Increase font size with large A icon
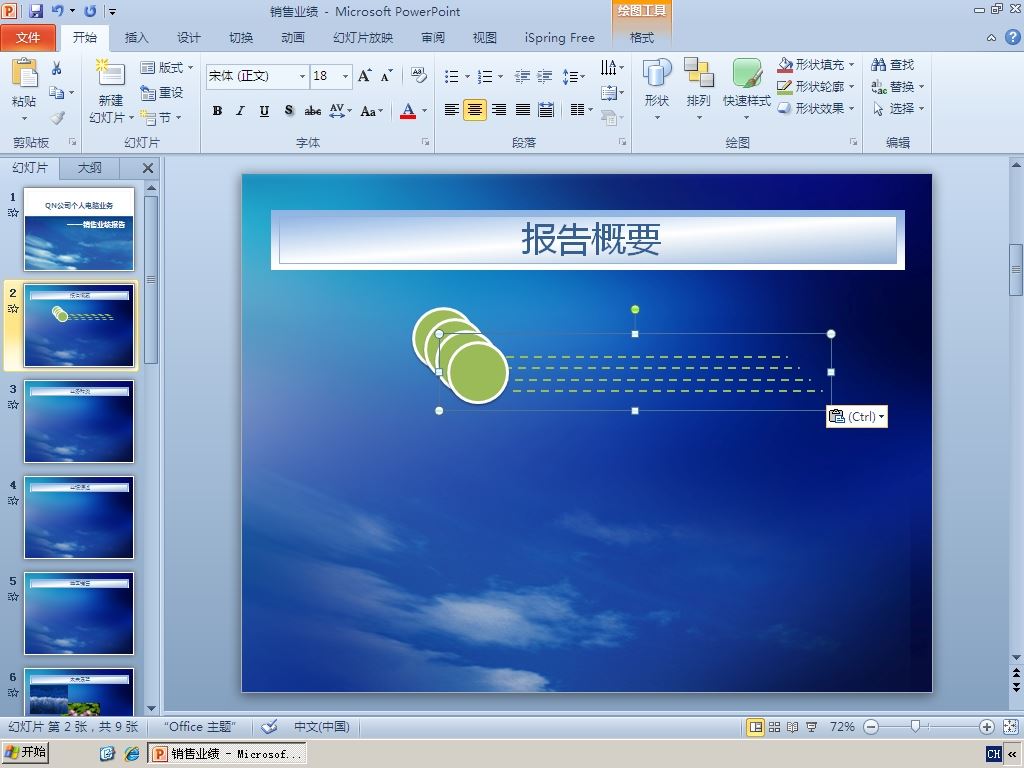The height and width of the screenshot is (768, 1024). click(x=364, y=76)
